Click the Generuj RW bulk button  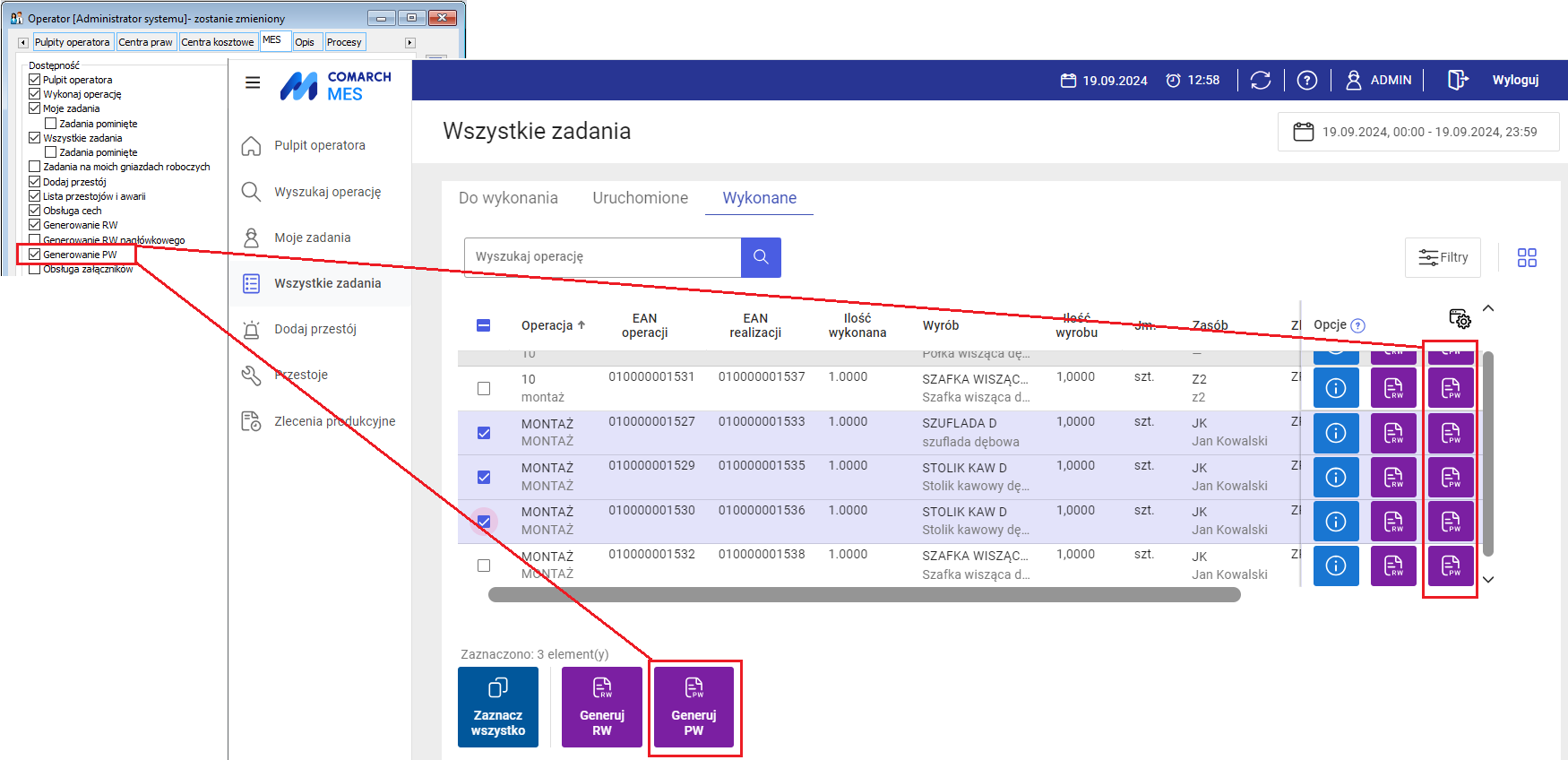click(602, 707)
